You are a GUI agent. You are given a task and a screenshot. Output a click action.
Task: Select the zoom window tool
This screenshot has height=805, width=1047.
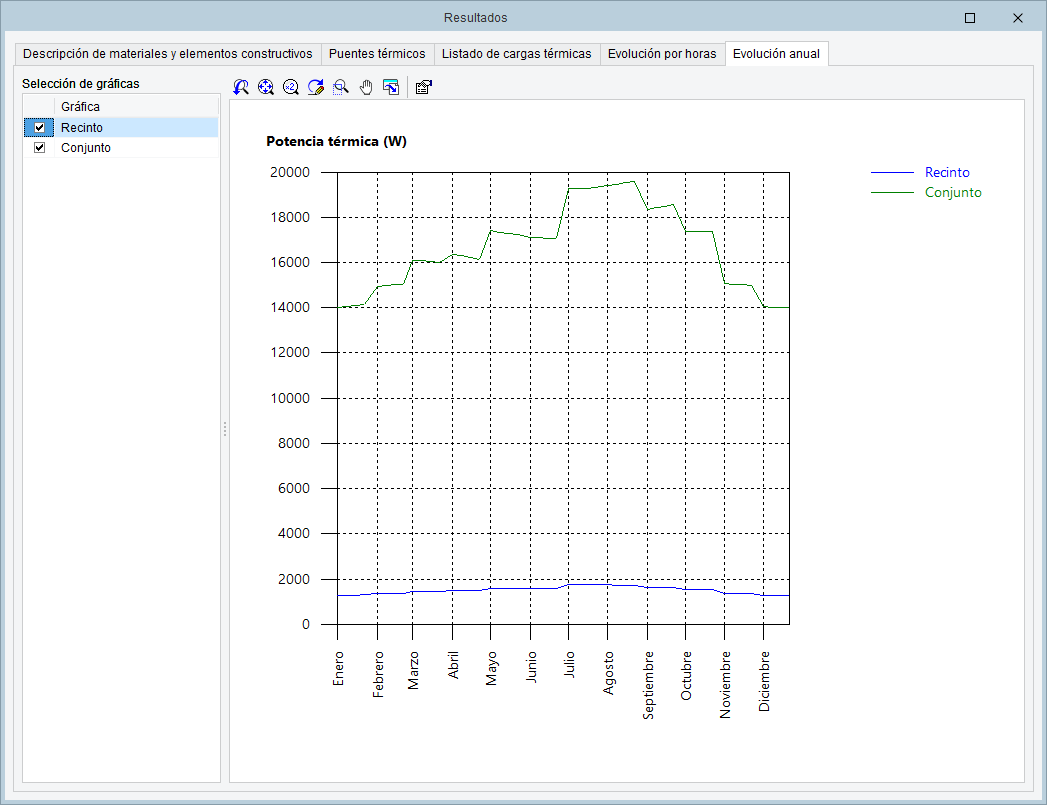[341, 88]
